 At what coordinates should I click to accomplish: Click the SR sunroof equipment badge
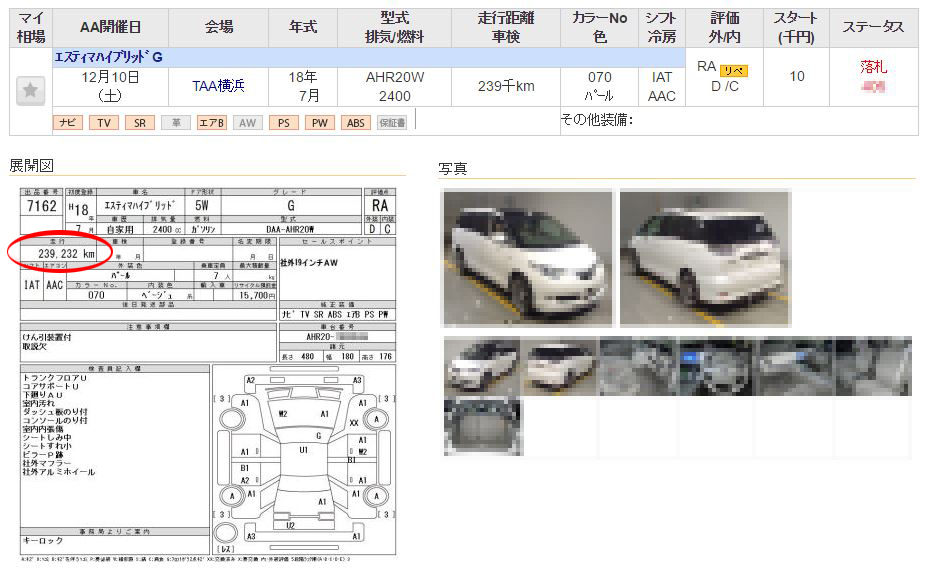(x=140, y=123)
